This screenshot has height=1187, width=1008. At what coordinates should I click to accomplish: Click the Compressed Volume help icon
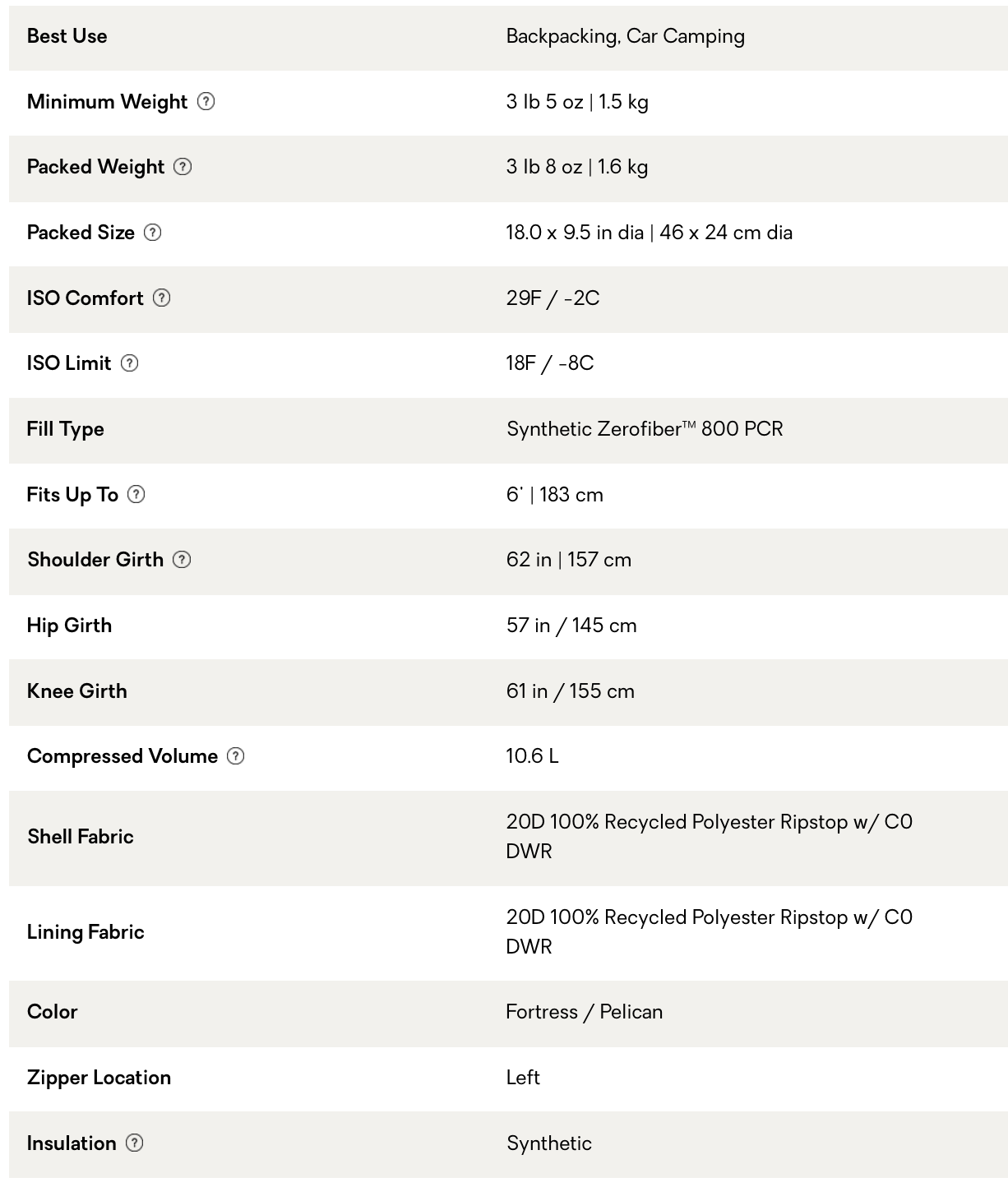pos(236,756)
